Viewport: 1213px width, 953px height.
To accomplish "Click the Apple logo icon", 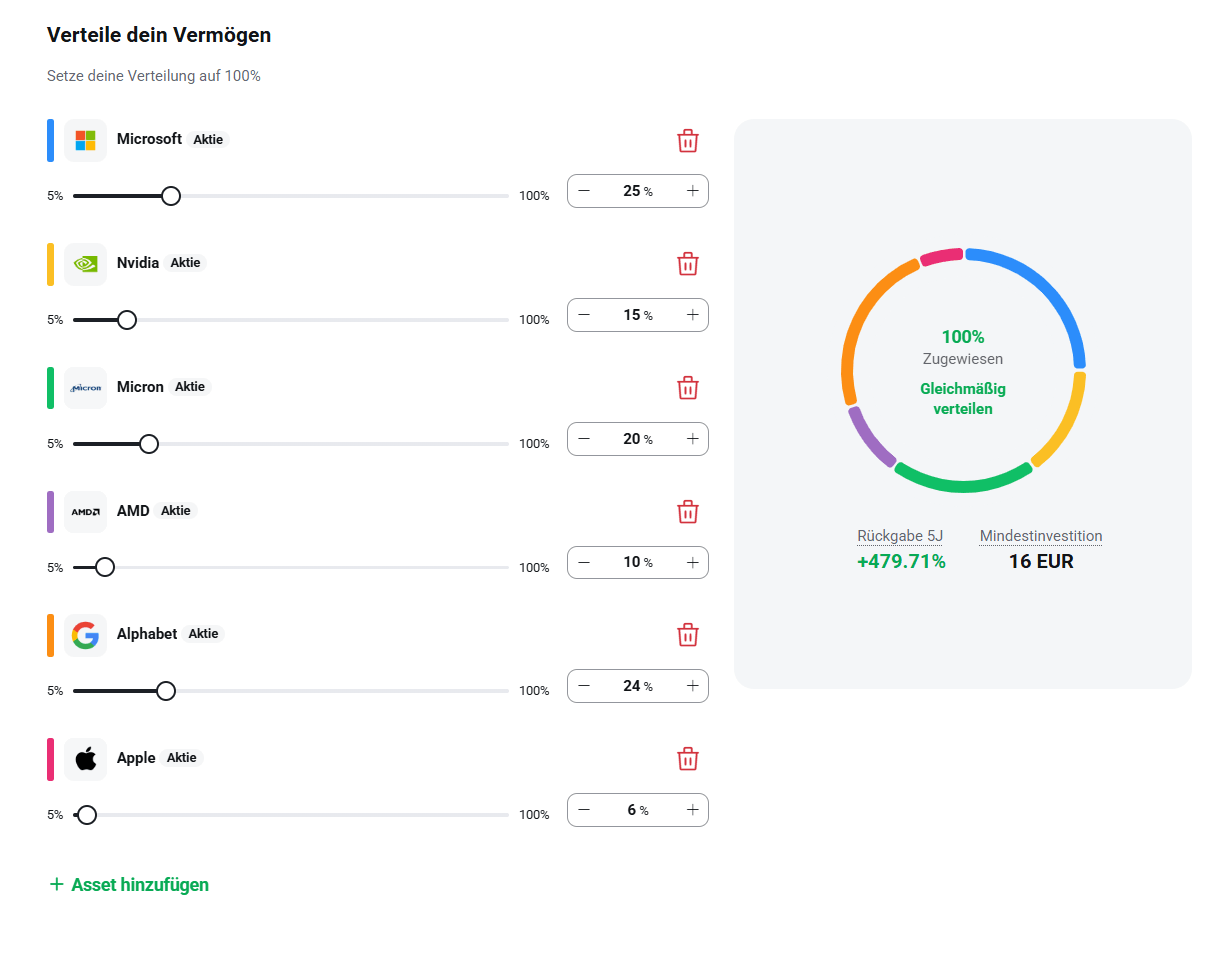I will tap(86, 759).
